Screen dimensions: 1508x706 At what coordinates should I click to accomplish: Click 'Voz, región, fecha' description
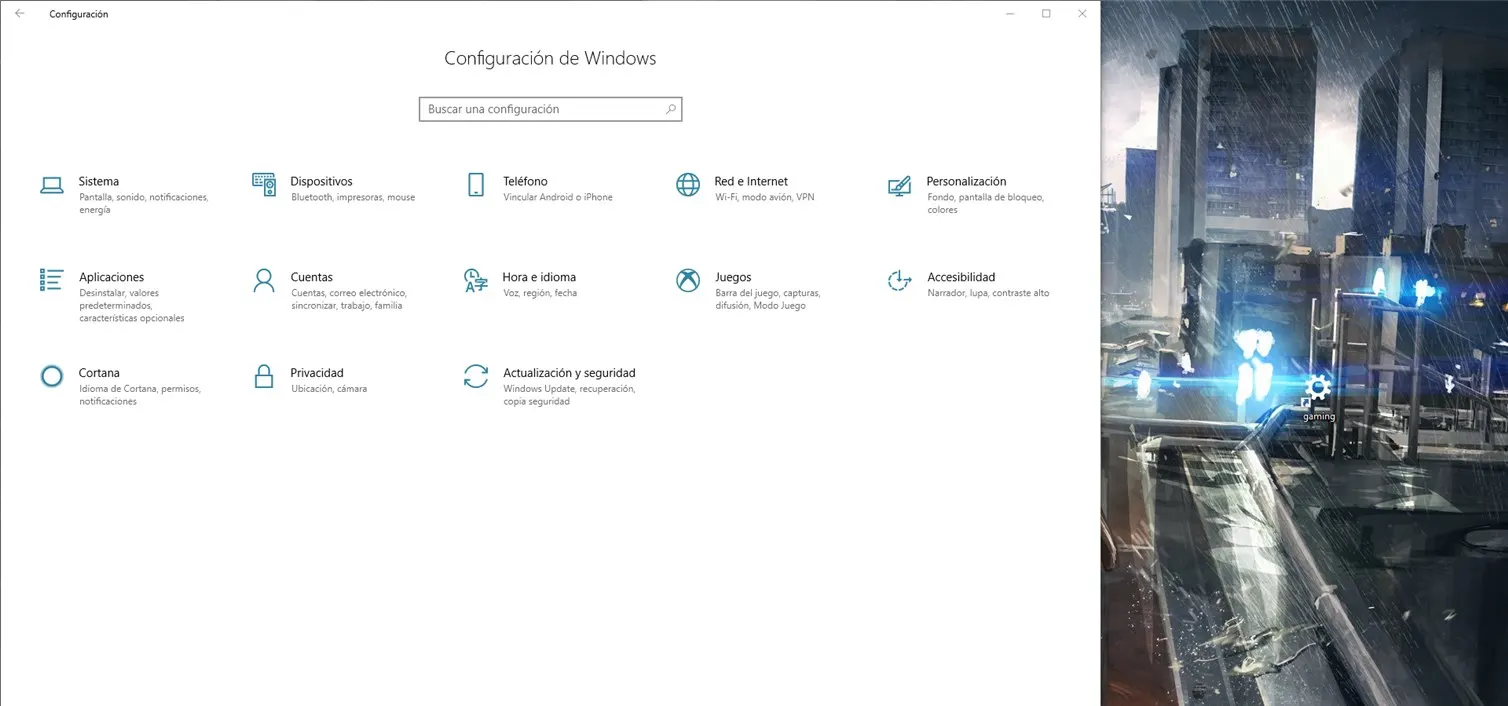[x=540, y=293]
